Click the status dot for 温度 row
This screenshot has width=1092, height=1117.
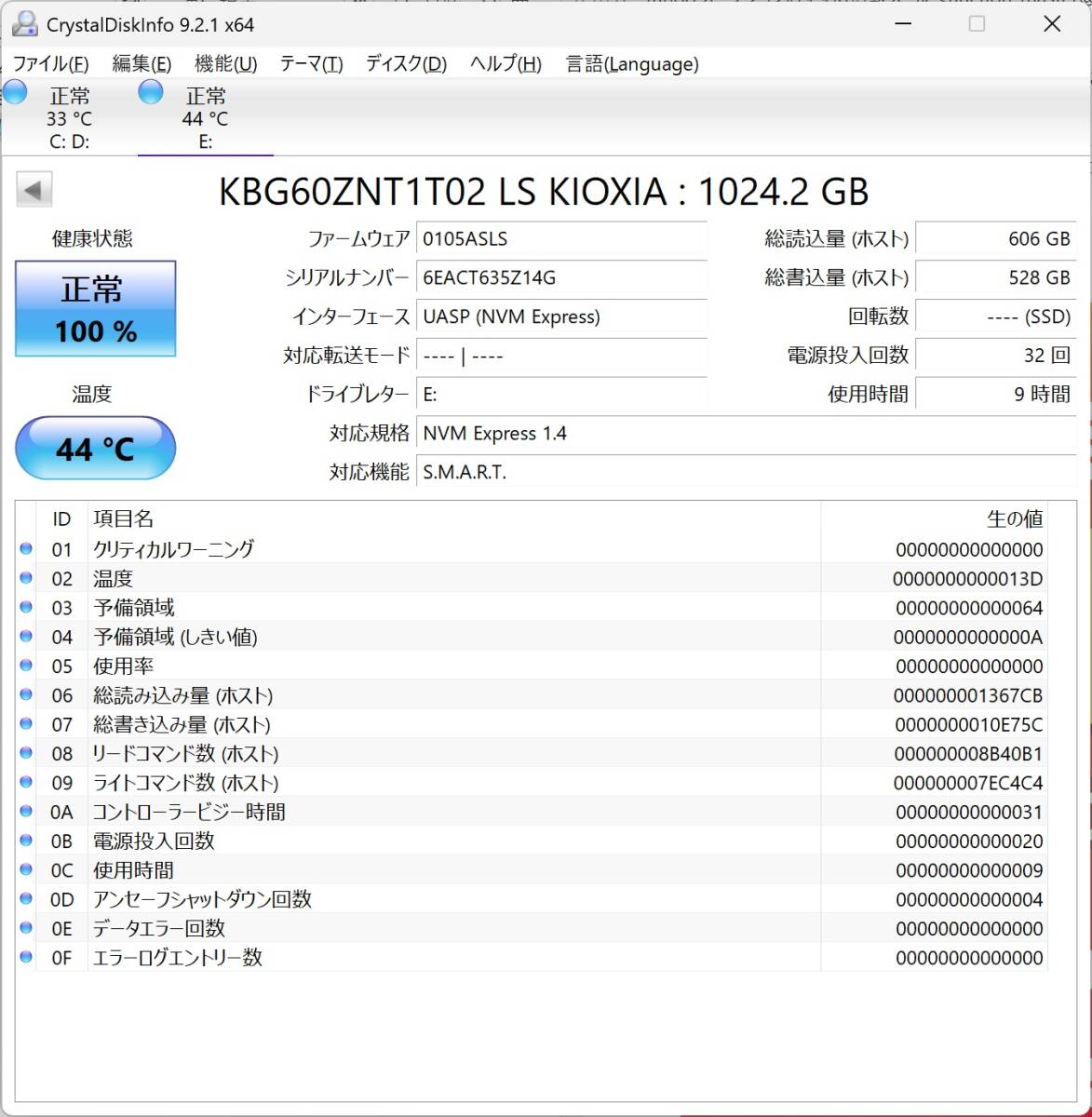pos(26,578)
